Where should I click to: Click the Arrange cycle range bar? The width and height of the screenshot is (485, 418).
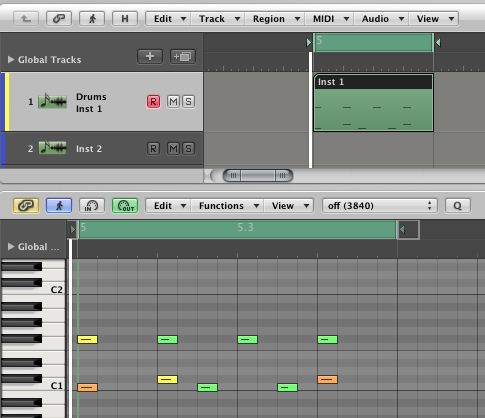click(x=373, y=42)
